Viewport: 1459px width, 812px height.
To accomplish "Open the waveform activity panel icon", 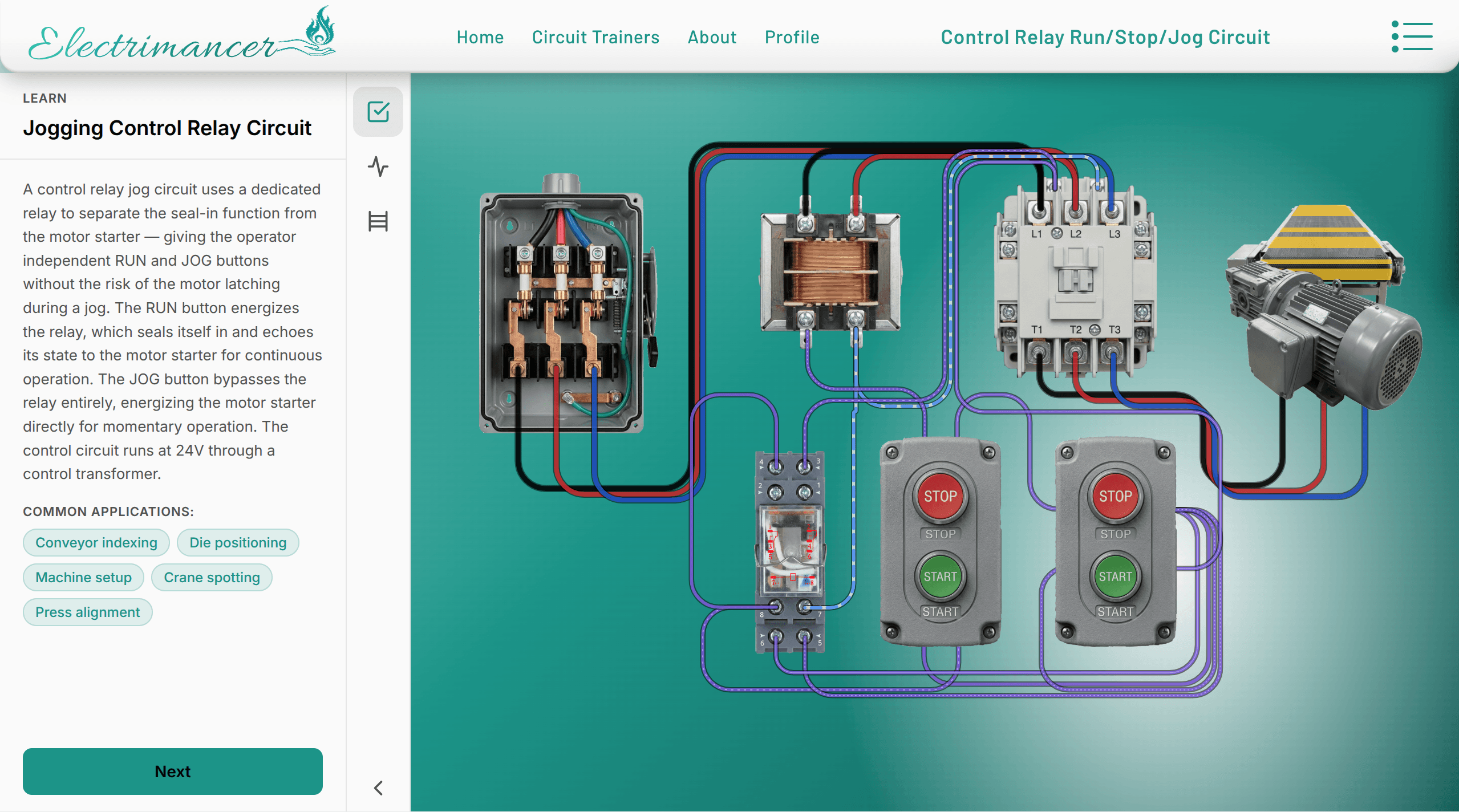I will point(378,167).
